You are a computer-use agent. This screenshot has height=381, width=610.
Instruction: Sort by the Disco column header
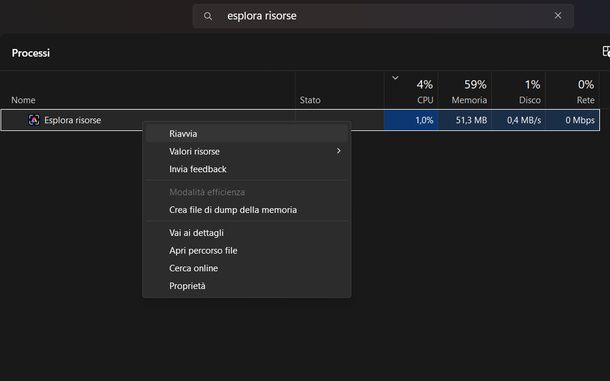click(x=519, y=90)
